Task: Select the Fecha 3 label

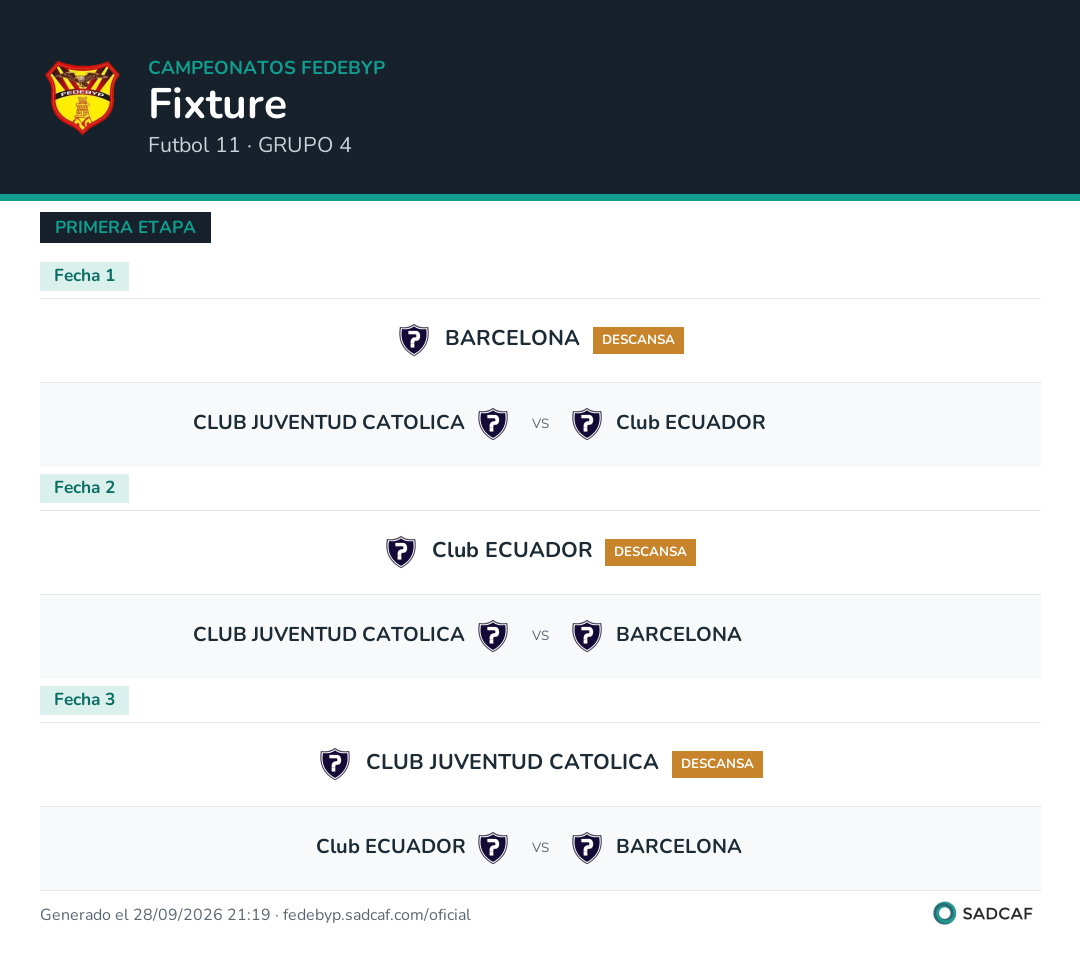Action: [x=84, y=701]
